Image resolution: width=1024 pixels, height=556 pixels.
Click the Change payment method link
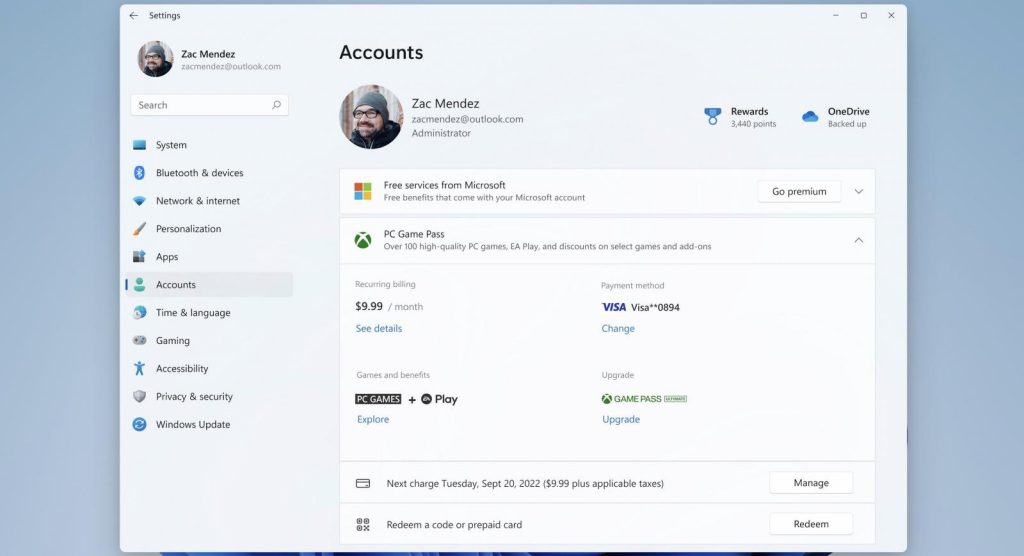[618, 328]
